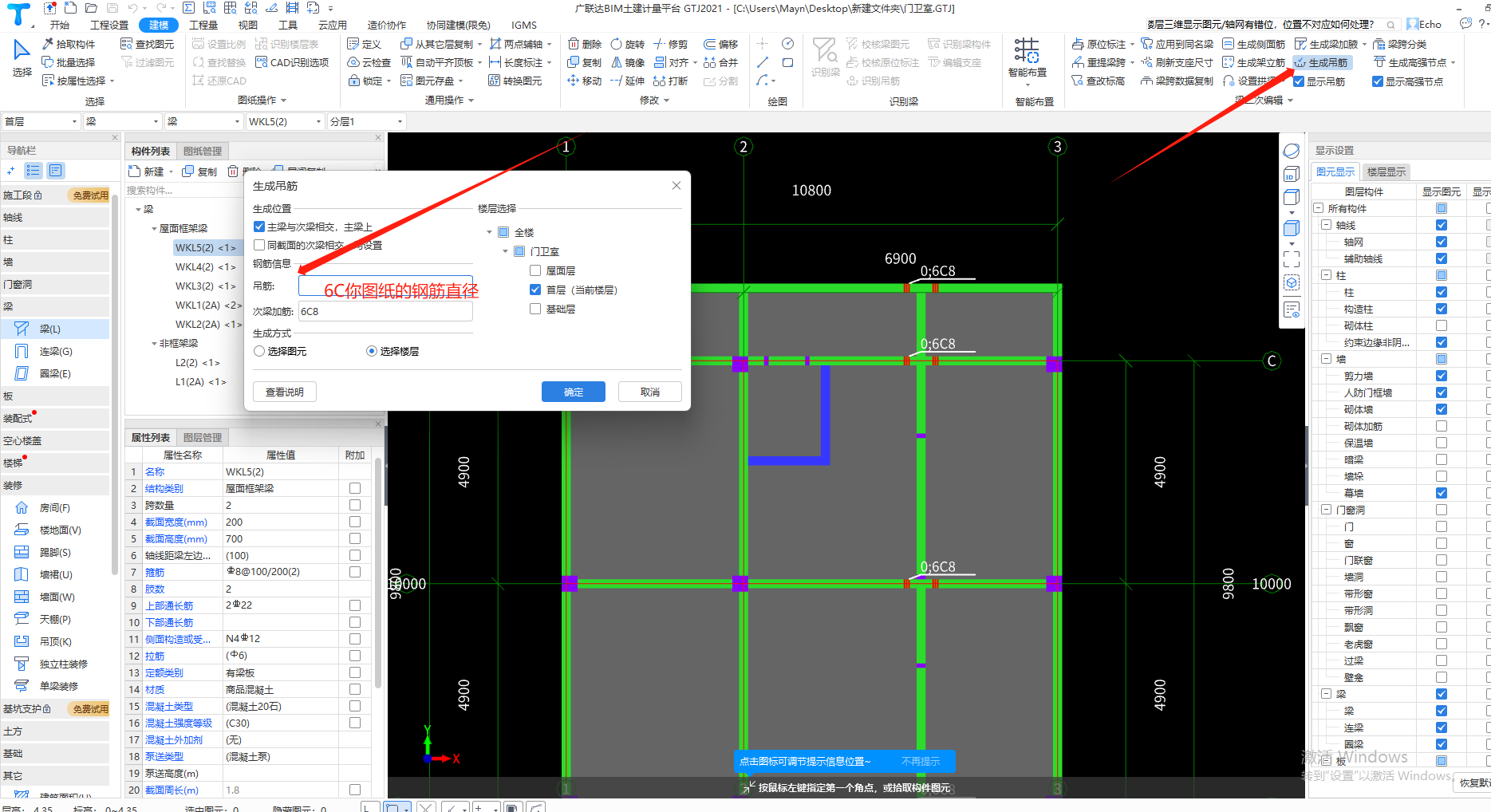Click 两点辅轴 tool

tap(516, 44)
